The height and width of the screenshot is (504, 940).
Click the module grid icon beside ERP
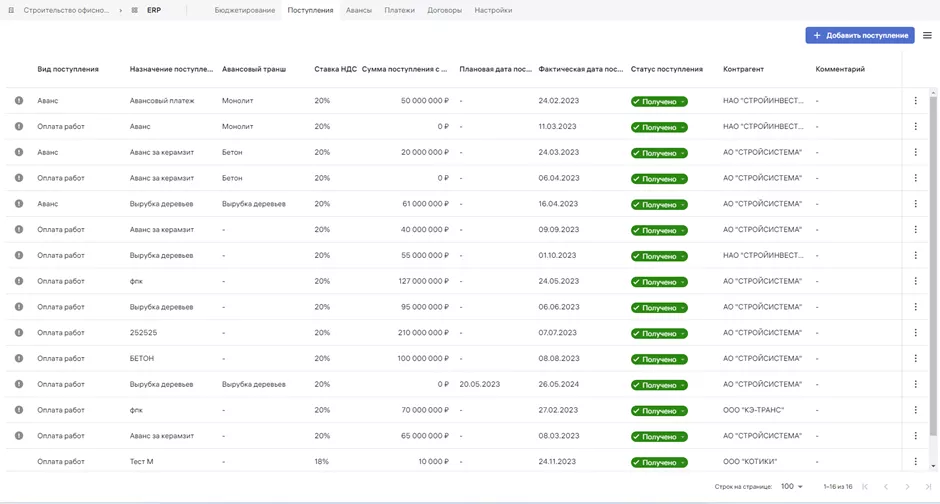(x=135, y=10)
